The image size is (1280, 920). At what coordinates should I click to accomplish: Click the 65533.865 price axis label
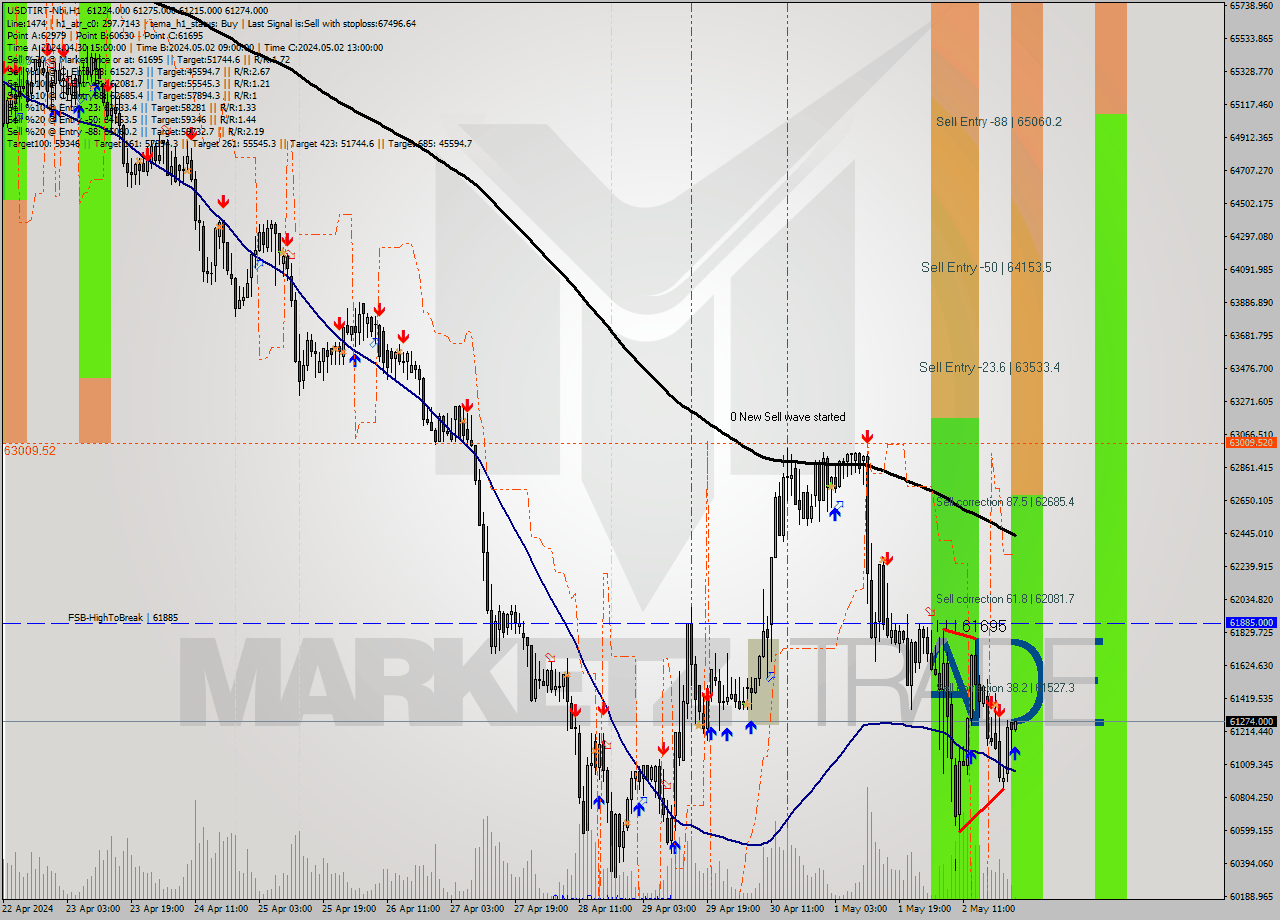pyautogui.click(x=1250, y=38)
